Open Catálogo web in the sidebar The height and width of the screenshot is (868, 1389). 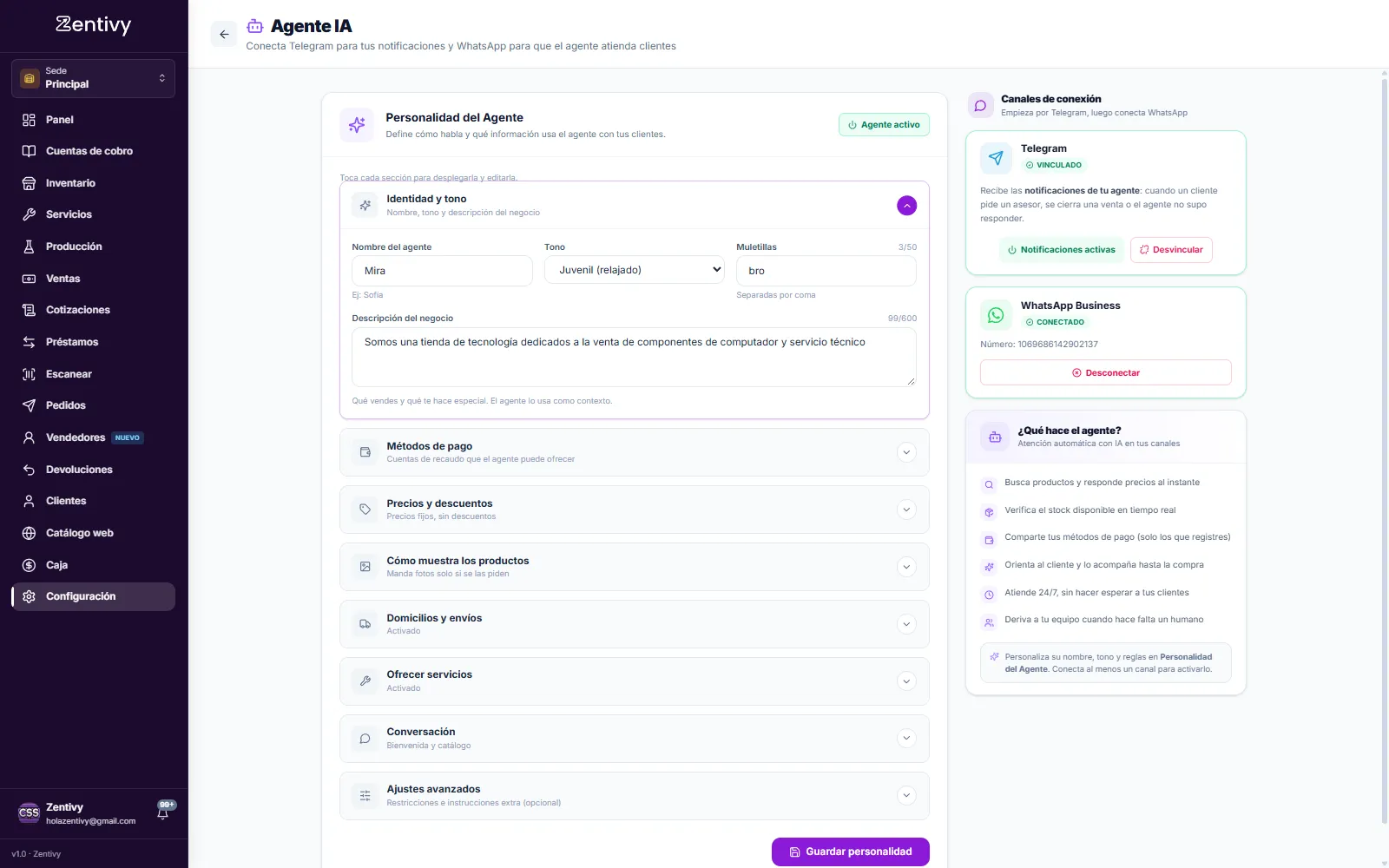[93, 533]
